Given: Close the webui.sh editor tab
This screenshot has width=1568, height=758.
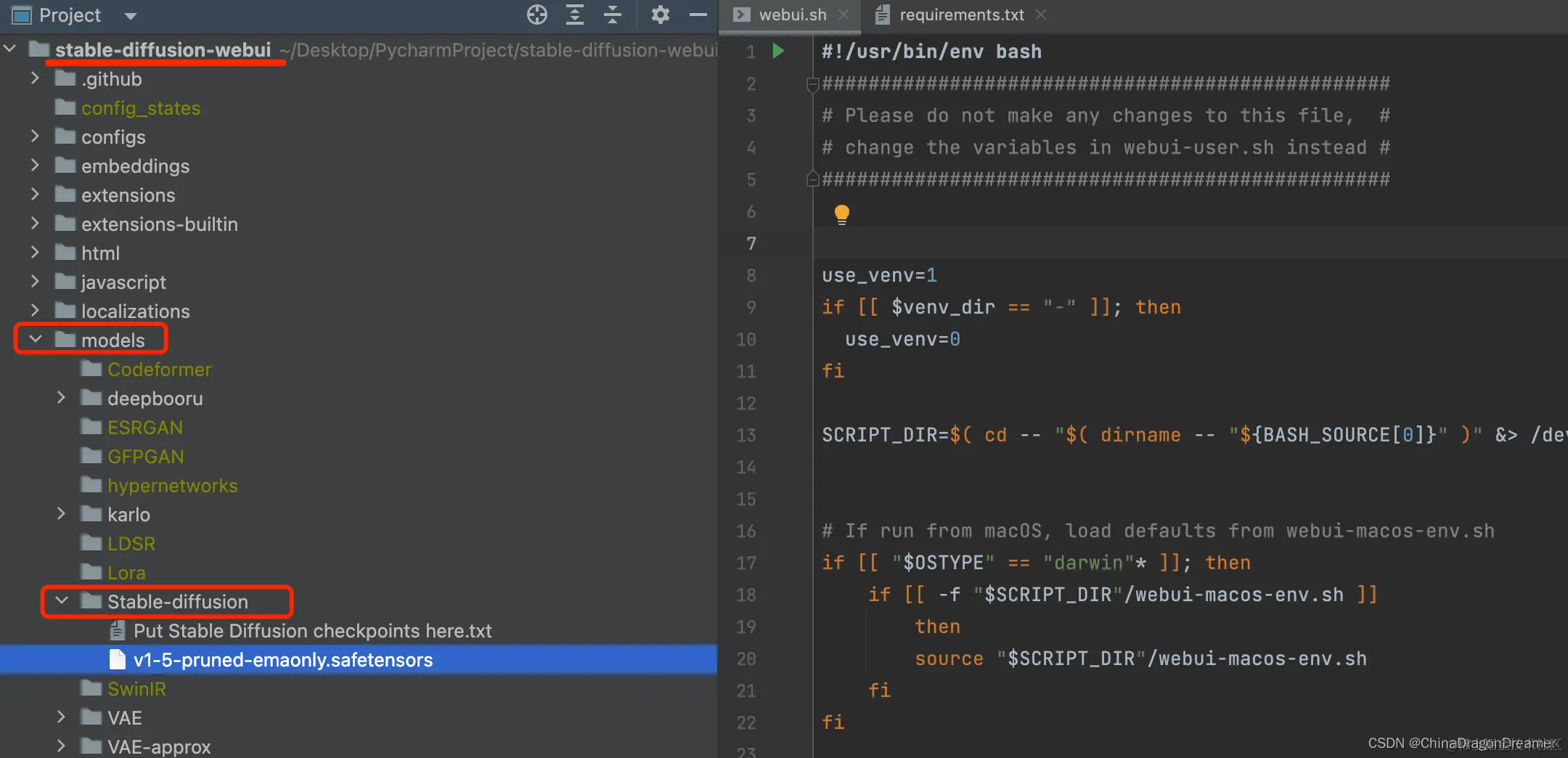Looking at the screenshot, I should coord(844,15).
